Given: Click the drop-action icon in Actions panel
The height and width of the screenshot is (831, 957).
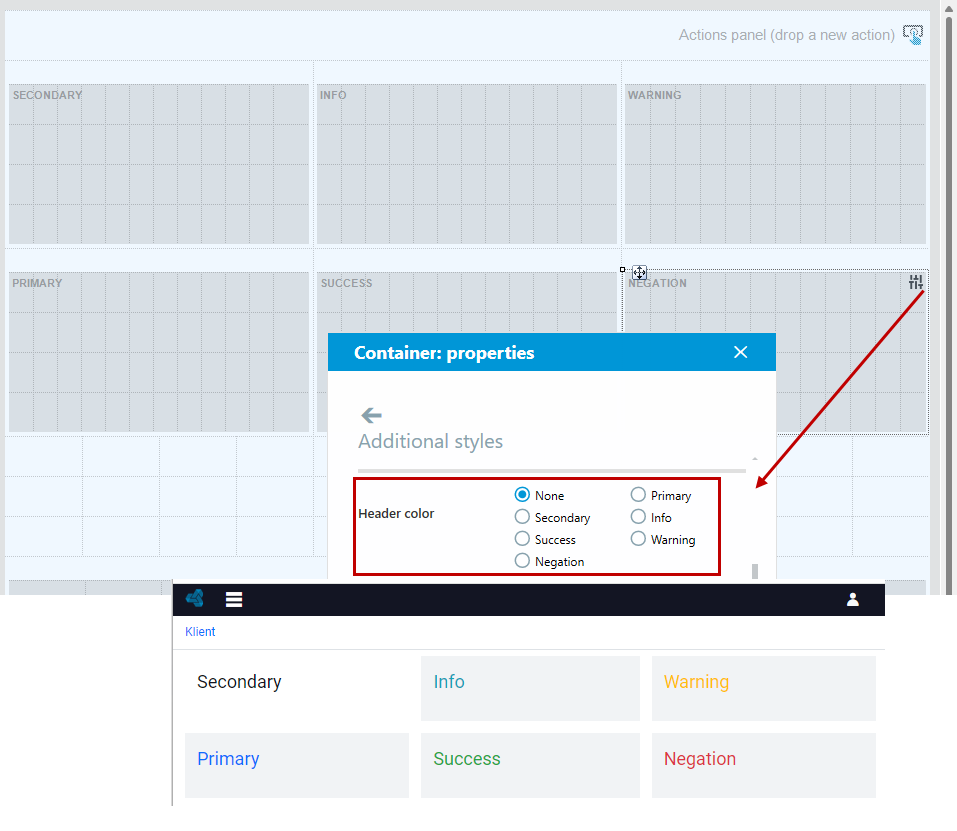Looking at the screenshot, I should 913,35.
